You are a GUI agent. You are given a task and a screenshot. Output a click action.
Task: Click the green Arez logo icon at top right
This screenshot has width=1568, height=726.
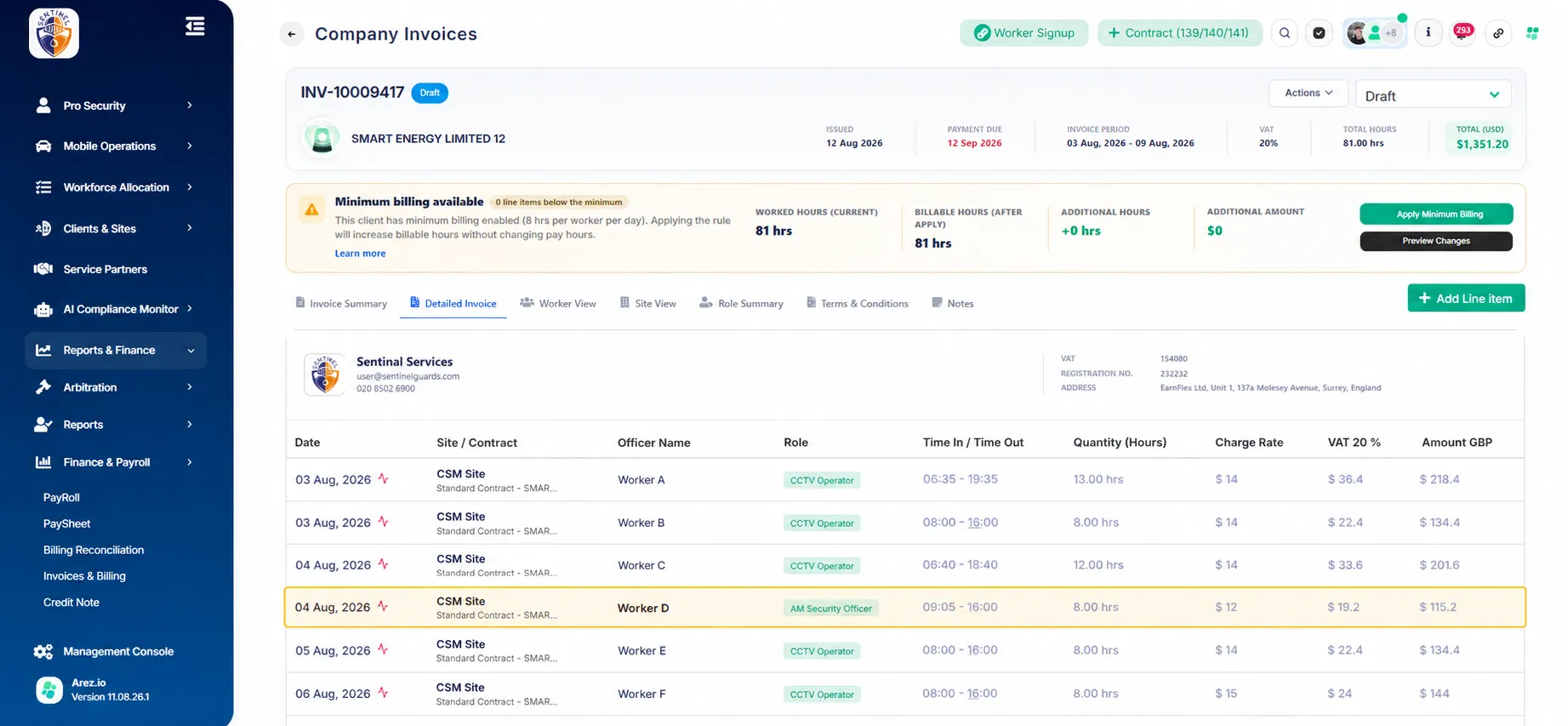coord(1532,33)
